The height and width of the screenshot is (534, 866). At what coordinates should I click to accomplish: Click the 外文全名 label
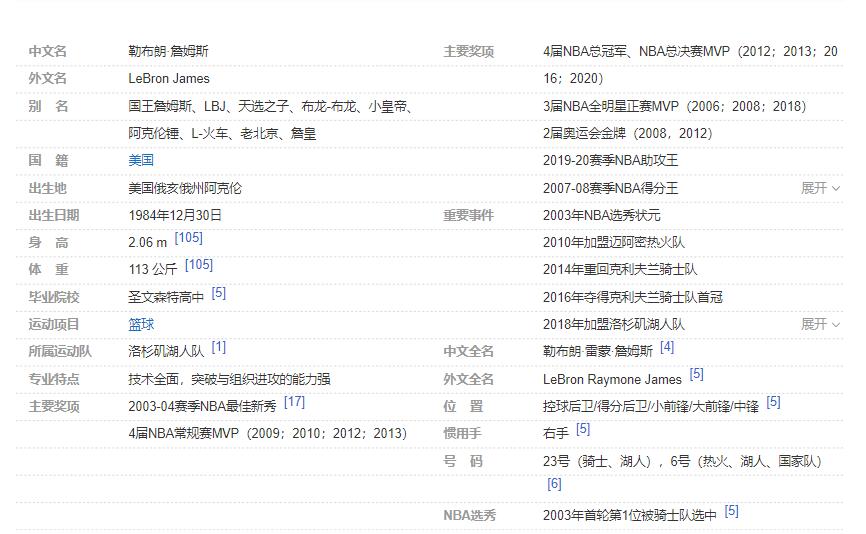coord(468,379)
